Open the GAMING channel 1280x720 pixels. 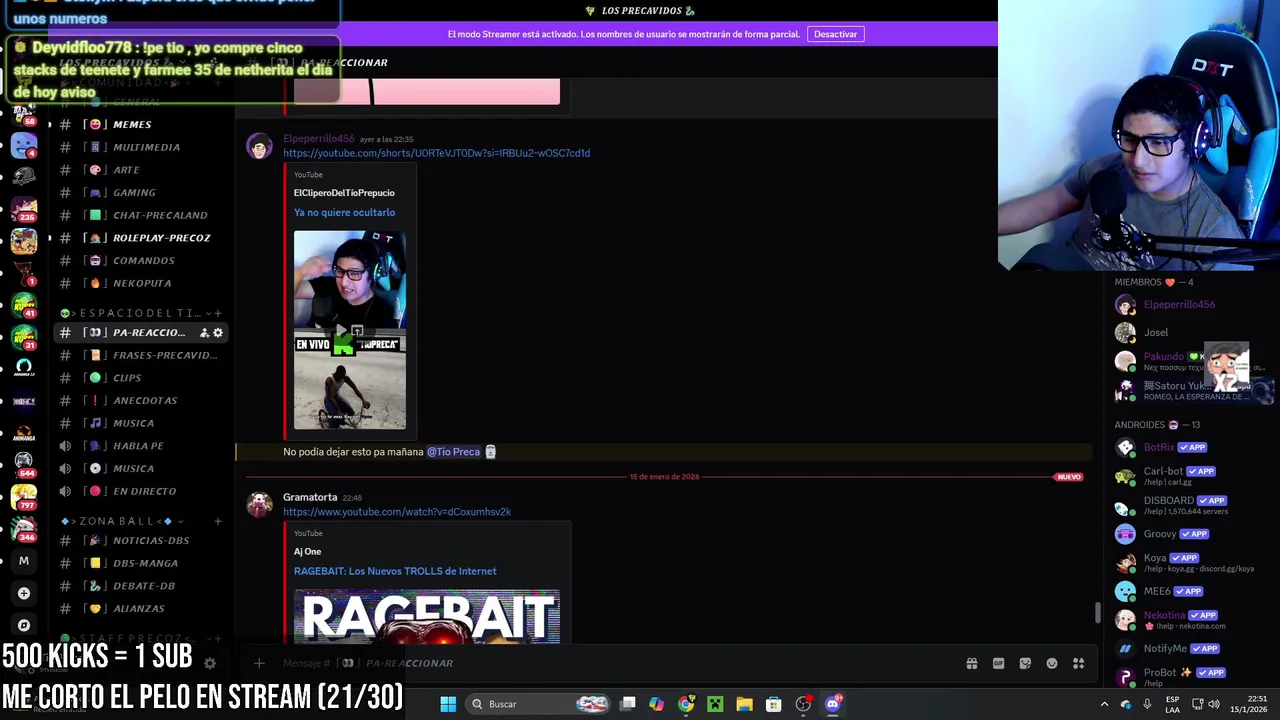click(135, 192)
